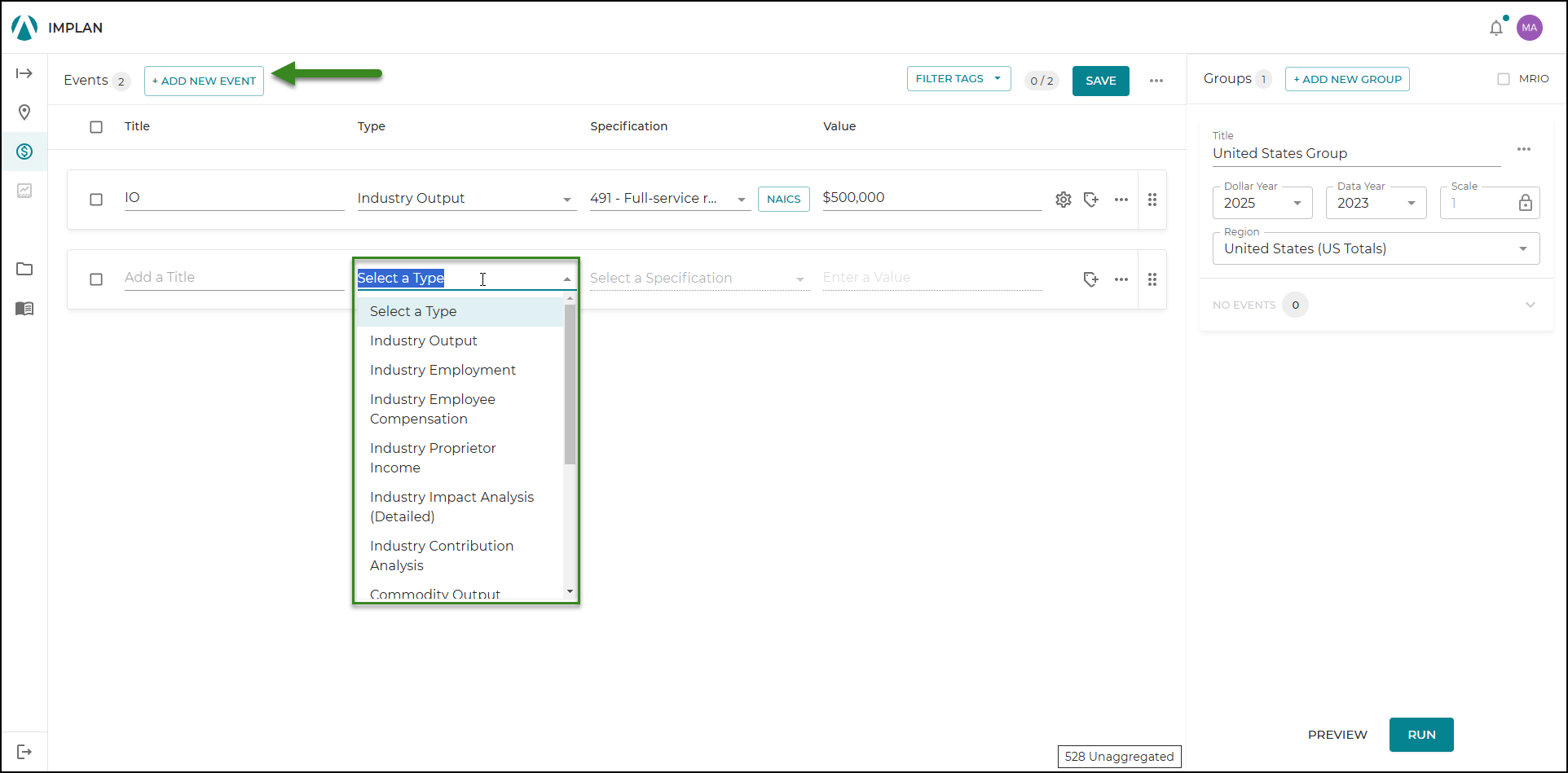The height and width of the screenshot is (773, 1568).
Task: Click the Add a Title field
Action: (234, 278)
